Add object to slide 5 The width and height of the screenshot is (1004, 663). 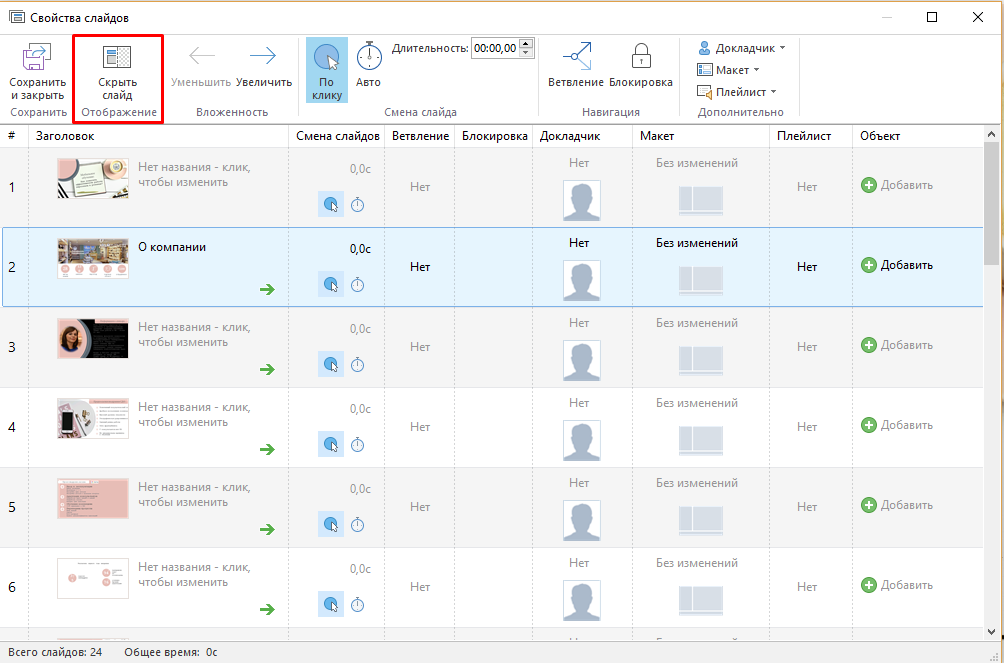click(897, 505)
